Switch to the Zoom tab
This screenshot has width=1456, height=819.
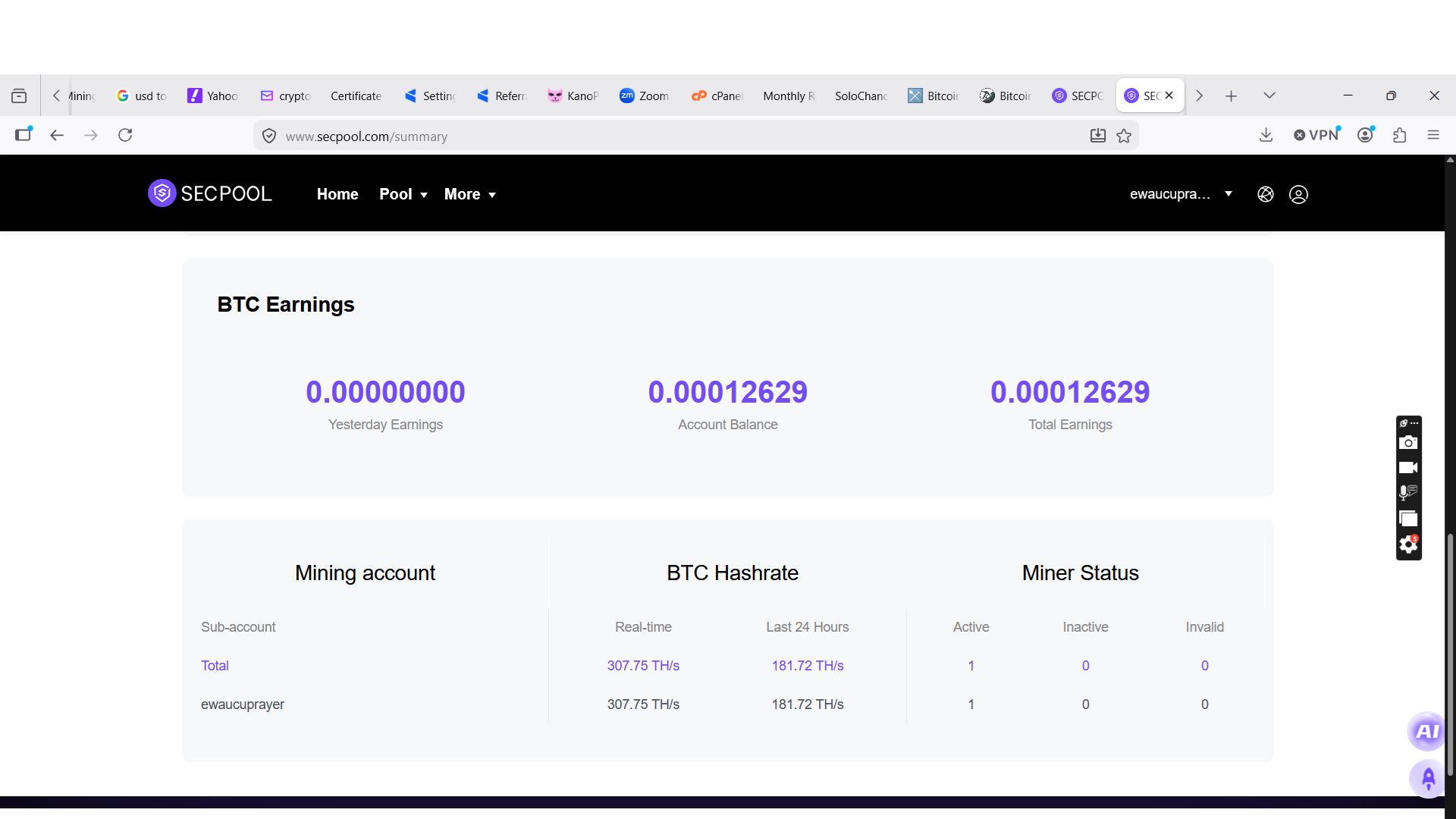click(645, 96)
